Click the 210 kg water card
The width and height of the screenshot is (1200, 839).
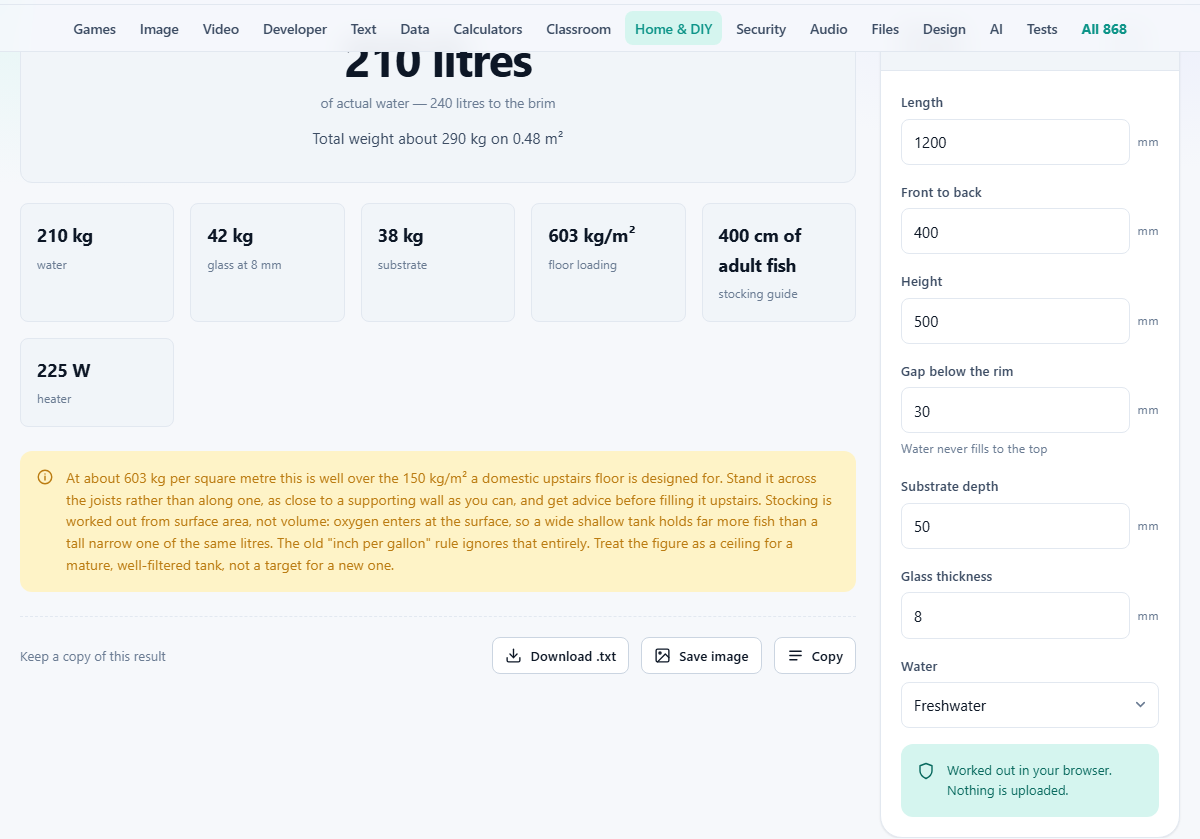tap(97, 263)
